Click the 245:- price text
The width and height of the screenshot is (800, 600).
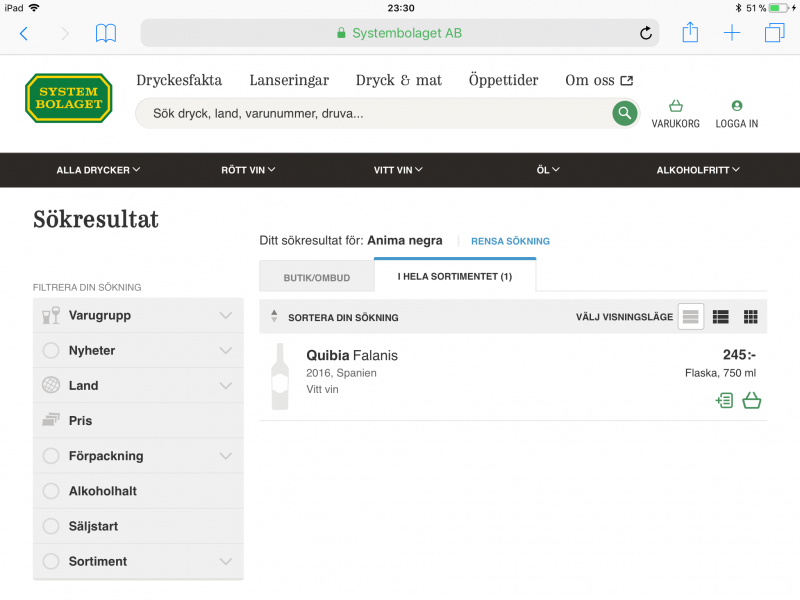pos(739,355)
